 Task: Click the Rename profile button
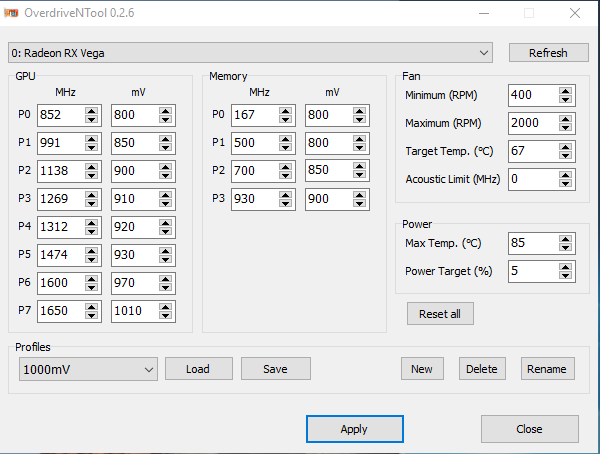pos(548,369)
